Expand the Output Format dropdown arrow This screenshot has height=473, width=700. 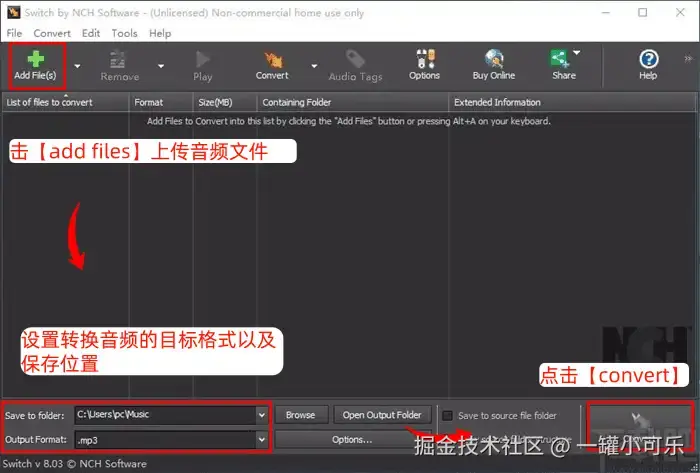(262, 440)
